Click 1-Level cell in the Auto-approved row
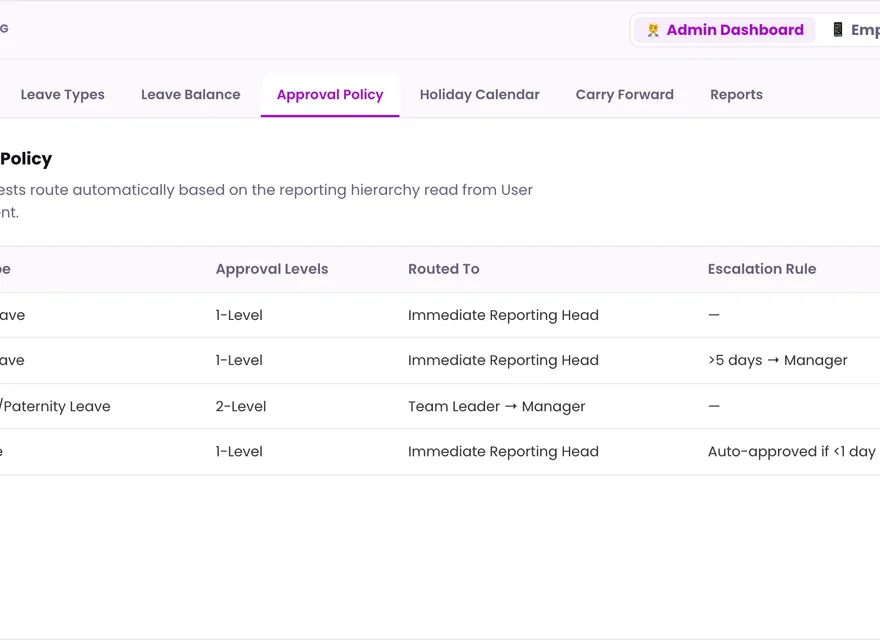880x640 pixels. pos(239,452)
